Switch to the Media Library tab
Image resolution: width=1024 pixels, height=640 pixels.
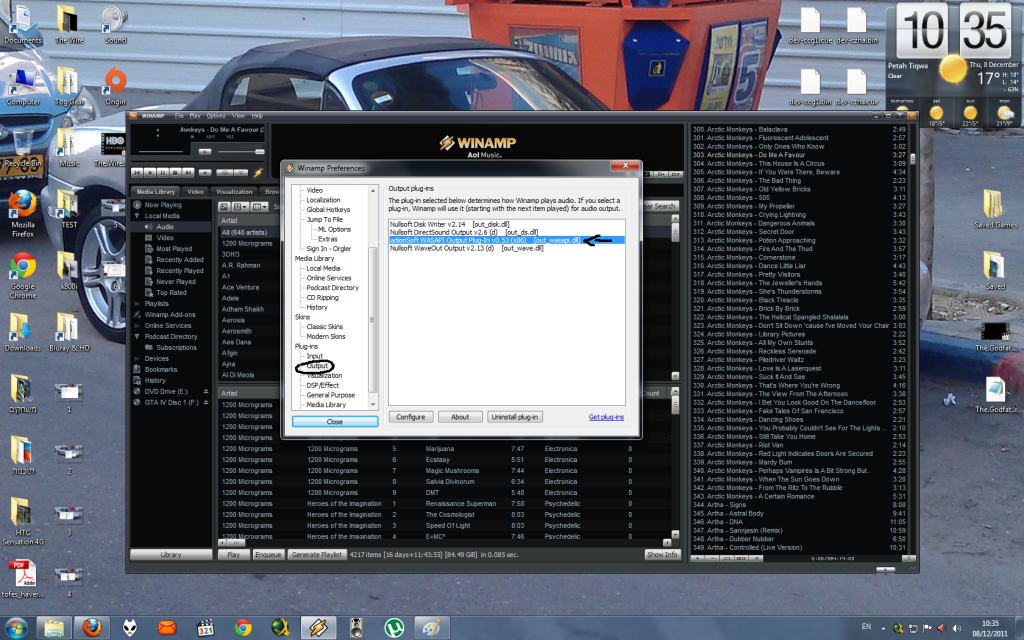(x=155, y=191)
